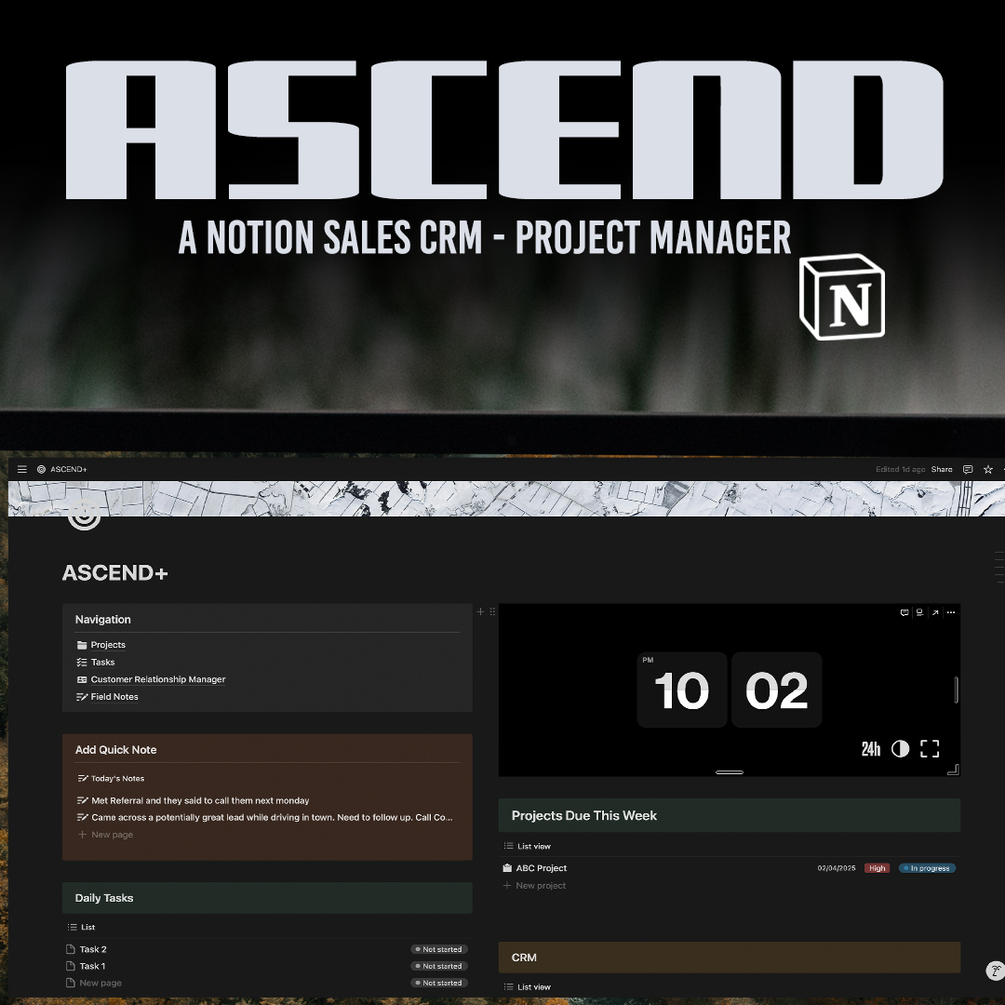The height and width of the screenshot is (1005, 1005).
Task: Open the Field Notes navigation link
Action: point(114,697)
